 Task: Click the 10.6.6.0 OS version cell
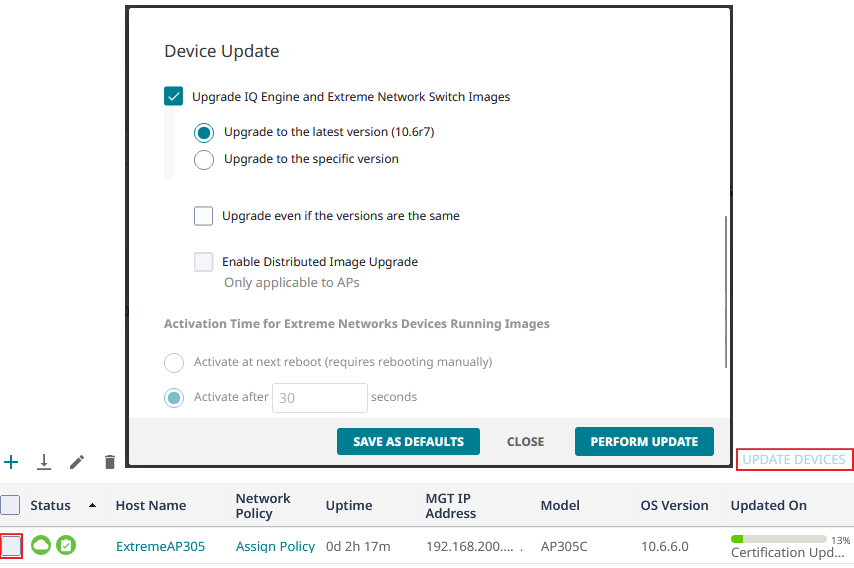(664, 546)
